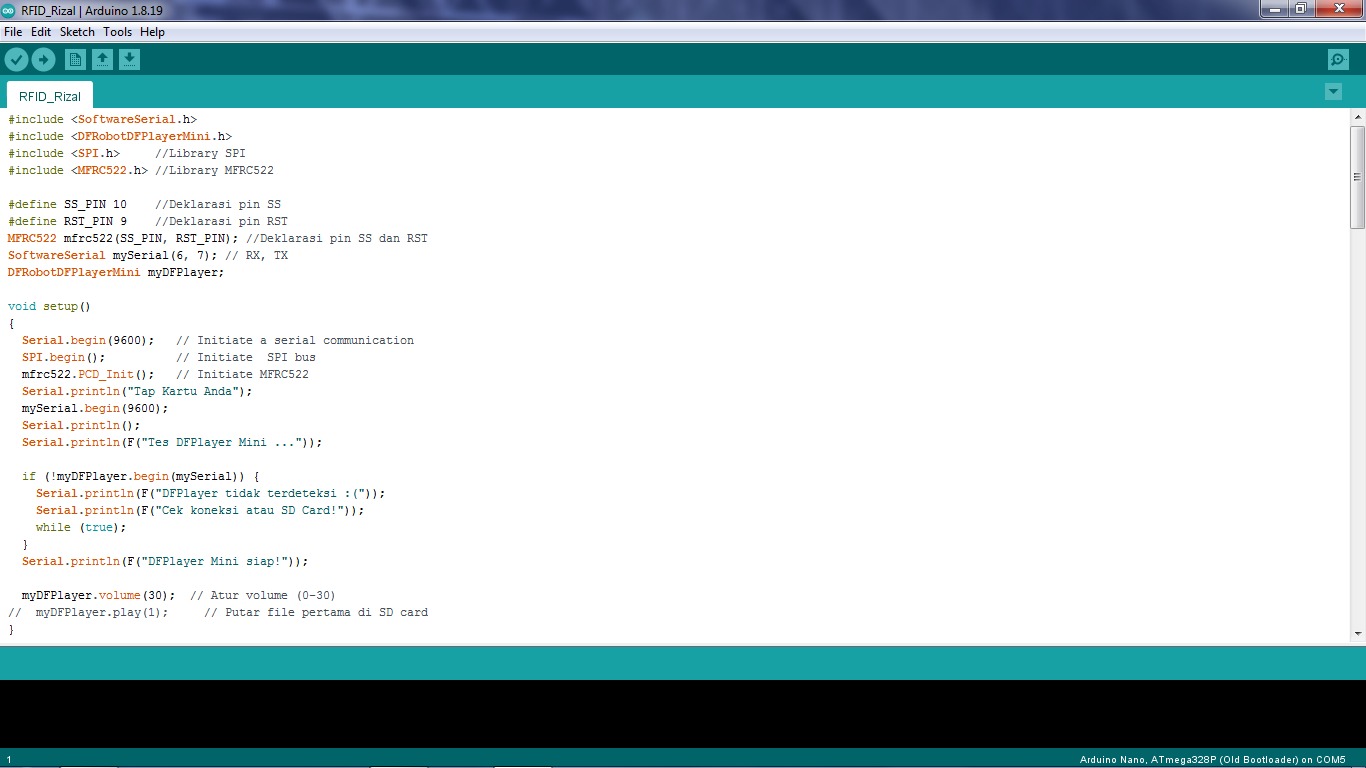
Task: Click the Arduino logo in title bar
Action: (9, 9)
